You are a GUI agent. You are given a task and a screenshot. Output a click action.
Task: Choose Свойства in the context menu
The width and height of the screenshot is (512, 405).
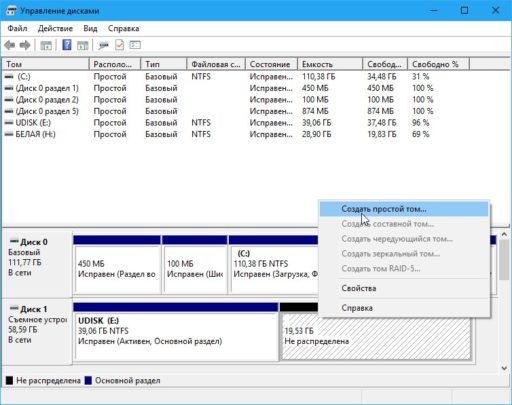[x=404, y=288]
